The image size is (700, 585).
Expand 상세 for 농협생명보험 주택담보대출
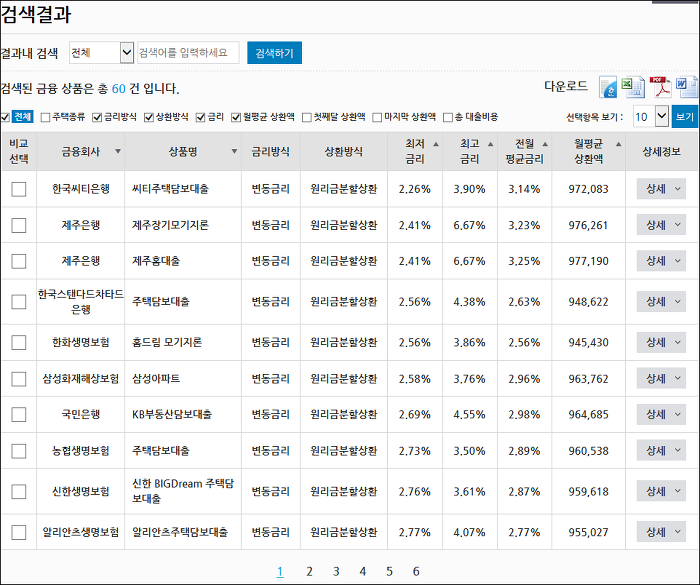click(x=661, y=451)
